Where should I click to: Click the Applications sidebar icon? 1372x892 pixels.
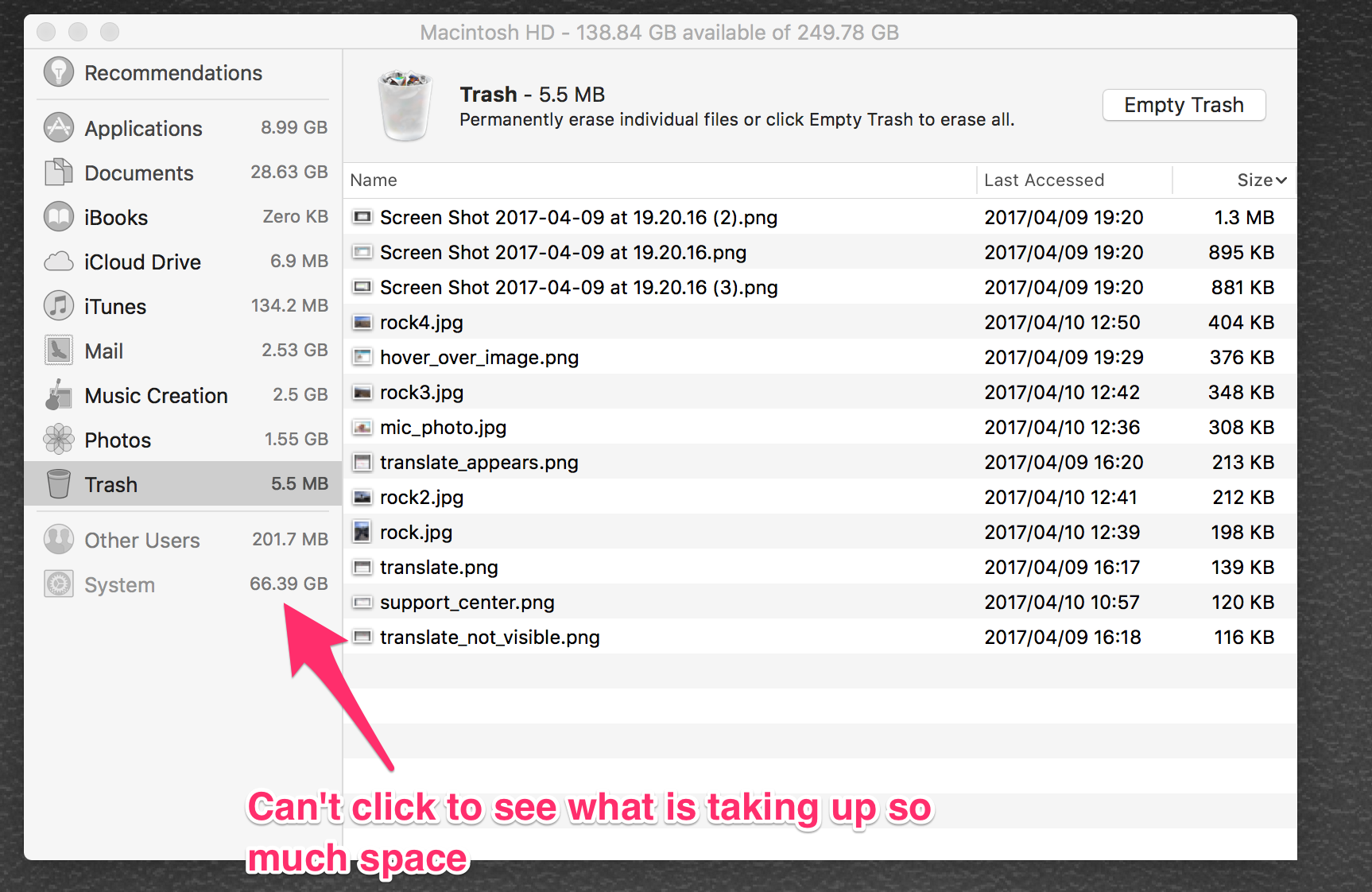coord(59,127)
